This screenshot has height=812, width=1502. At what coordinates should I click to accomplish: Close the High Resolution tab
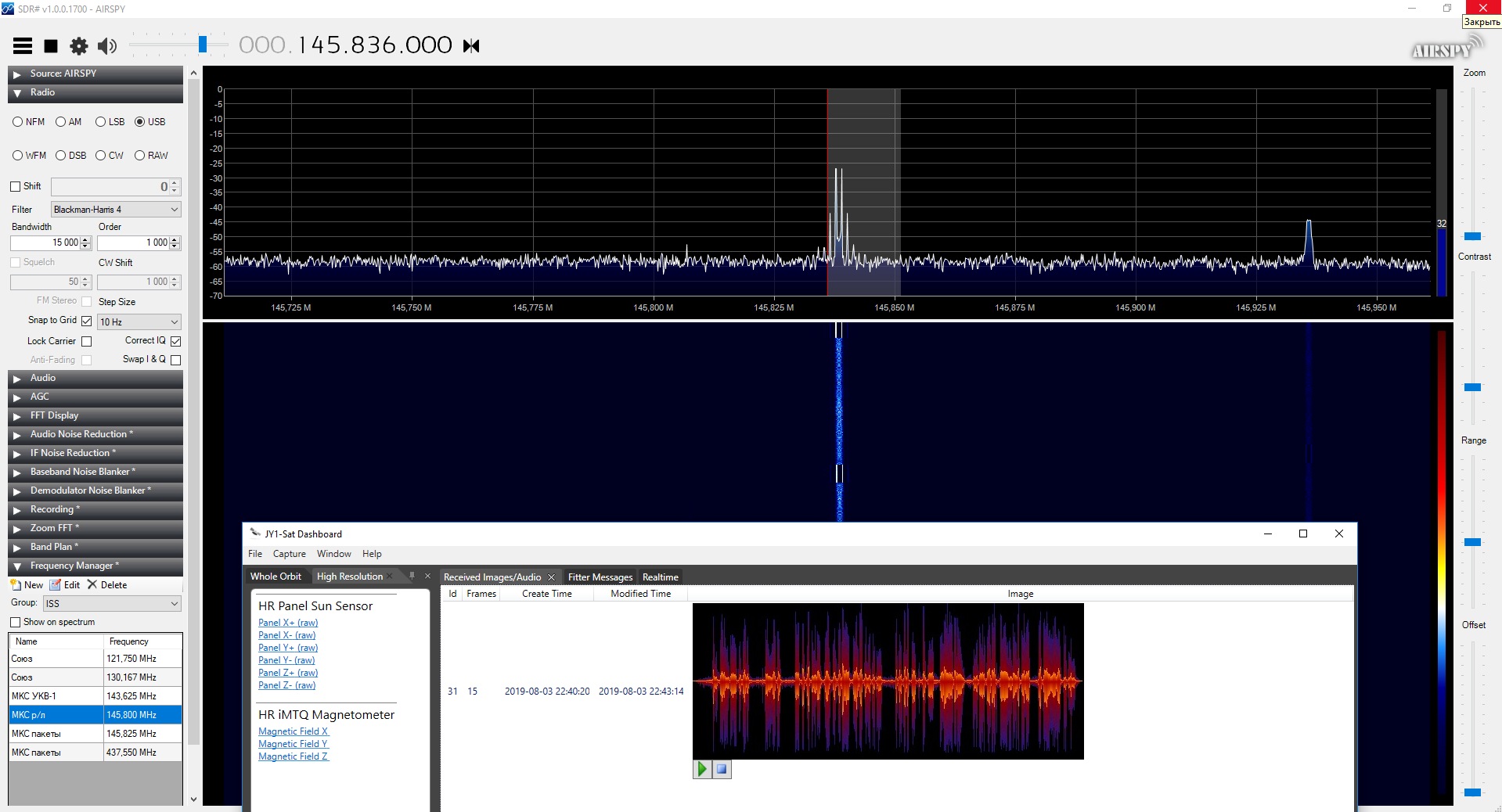[x=389, y=577]
